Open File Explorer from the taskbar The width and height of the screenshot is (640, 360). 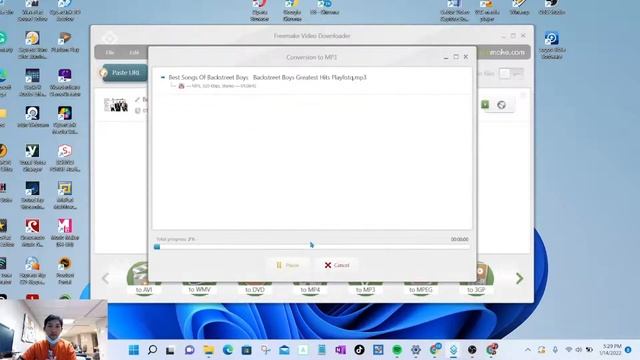(209, 350)
